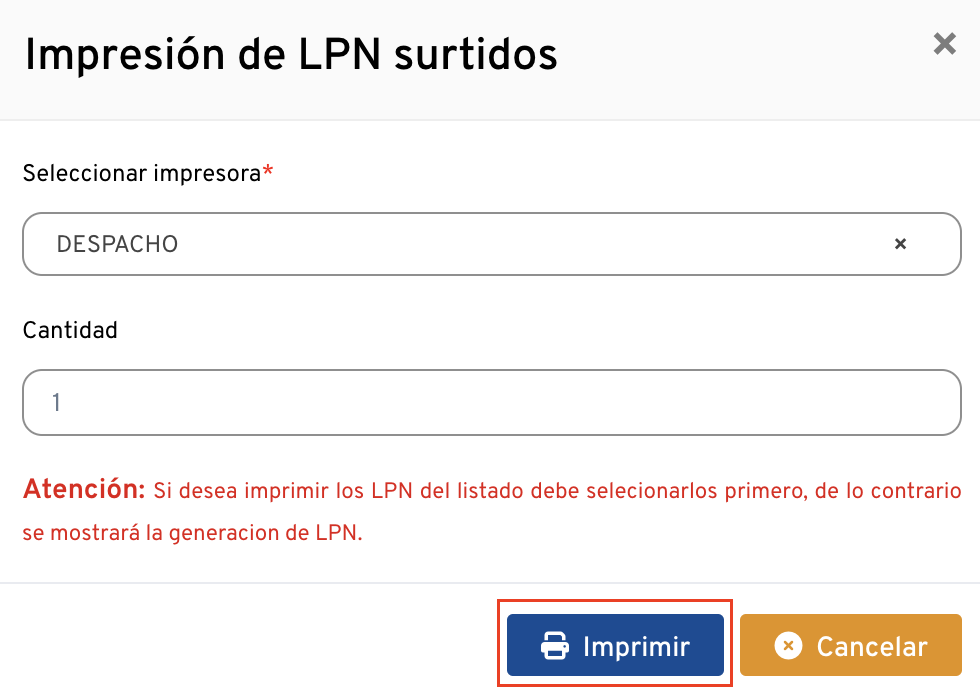The height and width of the screenshot is (696, 980).
Task: Click the Seleccionar impresora label
Action: point(141,173)
